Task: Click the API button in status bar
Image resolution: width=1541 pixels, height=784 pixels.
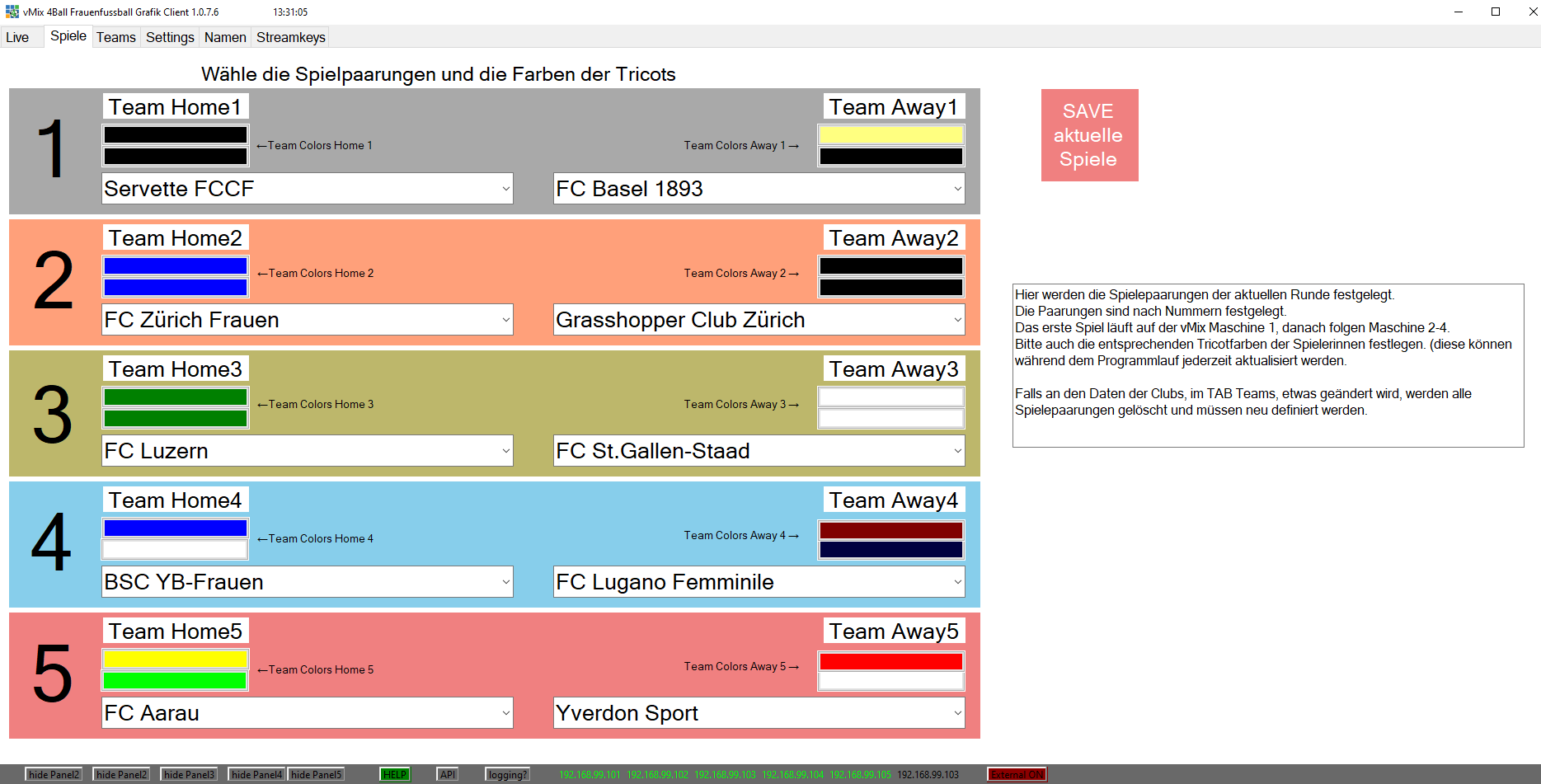Action: pos(448,774)
